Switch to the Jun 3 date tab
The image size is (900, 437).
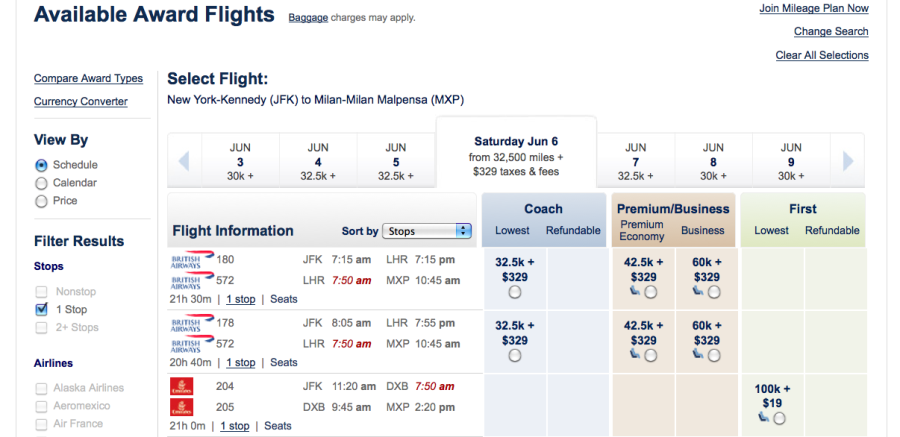[x=240, y=161]
